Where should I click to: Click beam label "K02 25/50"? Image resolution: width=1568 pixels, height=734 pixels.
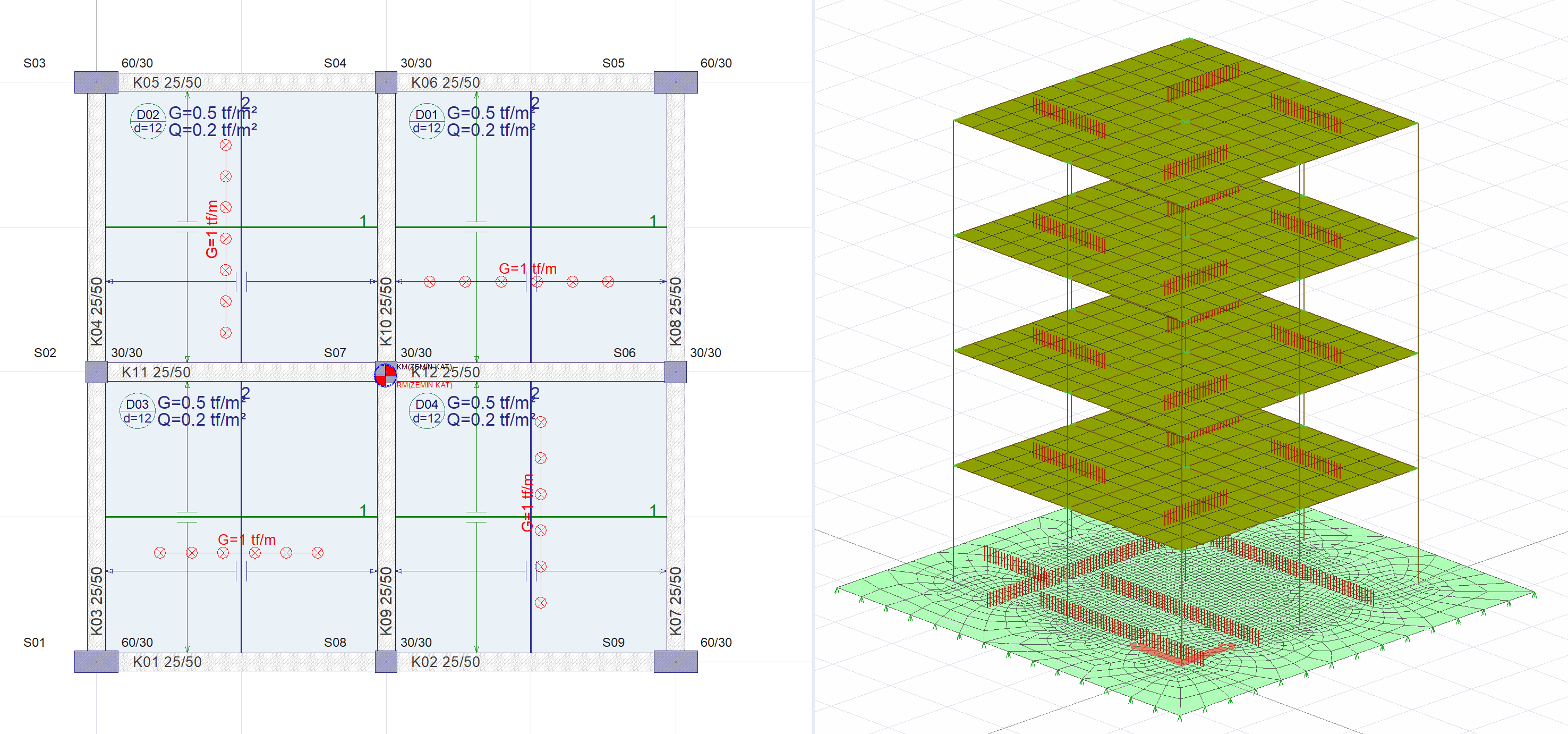(x=446, y=662)
